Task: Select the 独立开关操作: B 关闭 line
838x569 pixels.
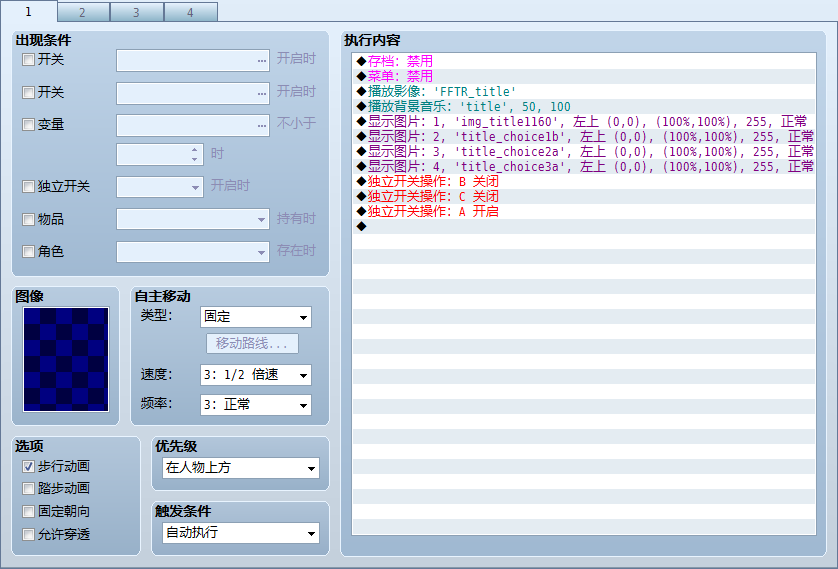Action: [584, 181]
